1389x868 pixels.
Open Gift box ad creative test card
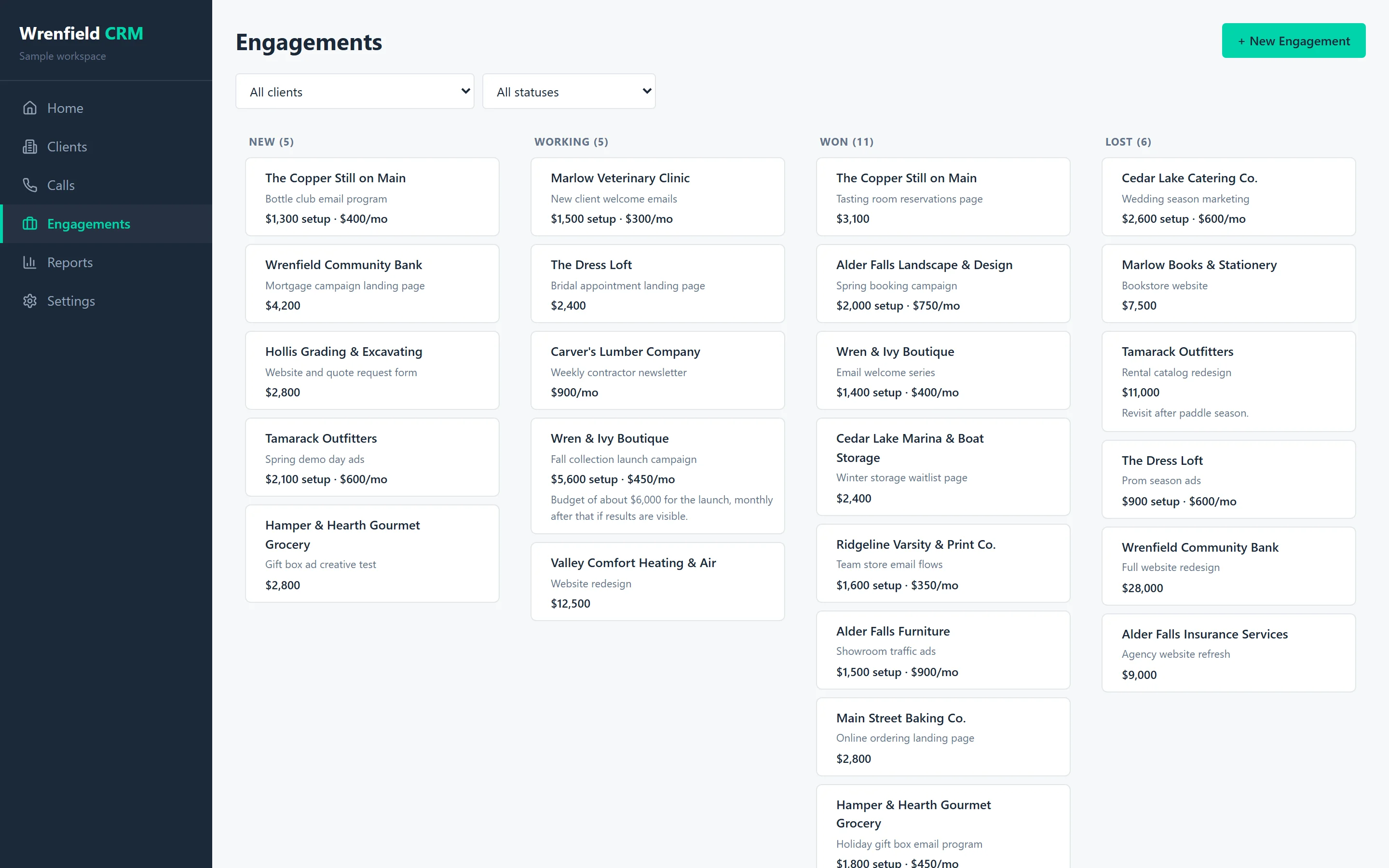[x=372, y=554]
